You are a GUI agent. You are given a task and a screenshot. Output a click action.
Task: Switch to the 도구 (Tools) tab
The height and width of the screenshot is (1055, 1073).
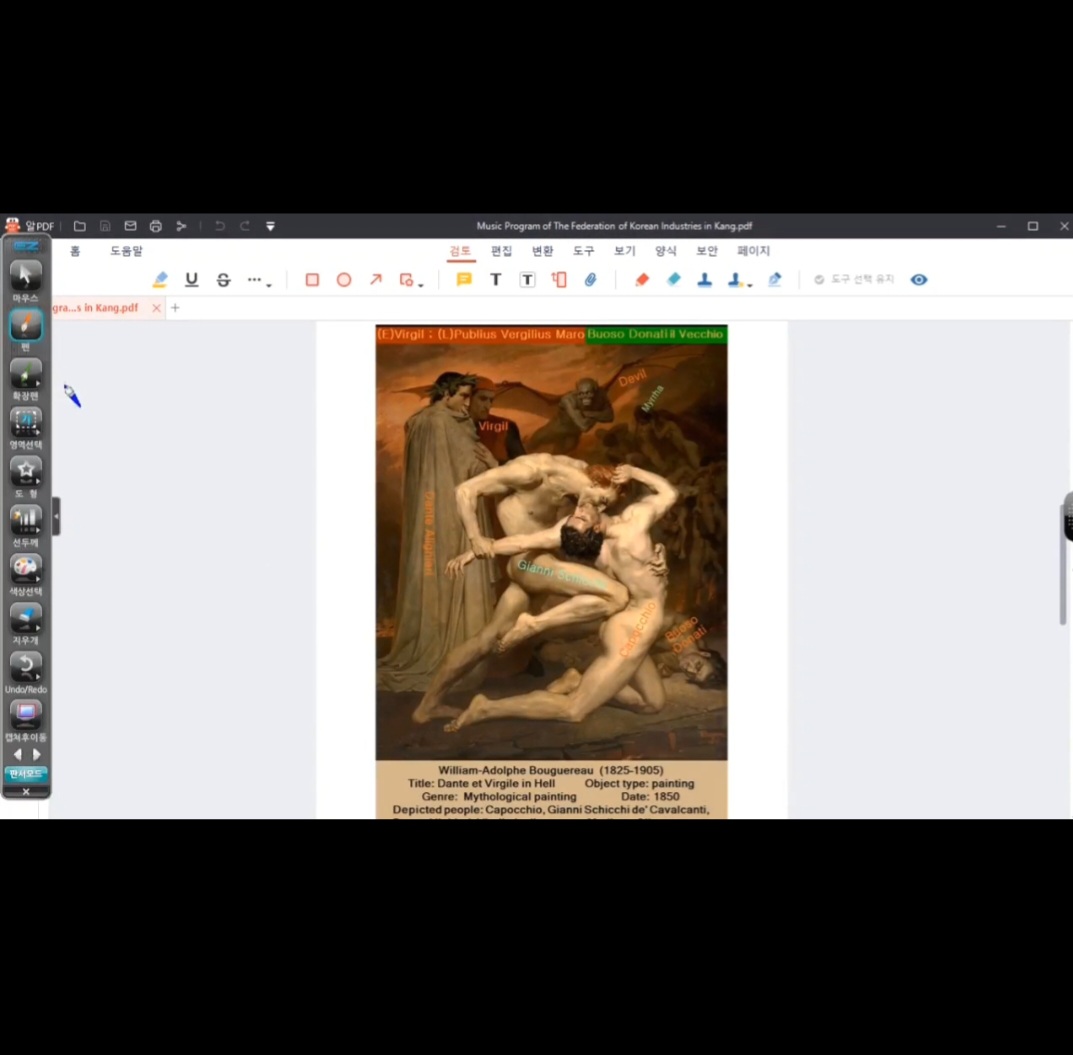tap(584, 251)
